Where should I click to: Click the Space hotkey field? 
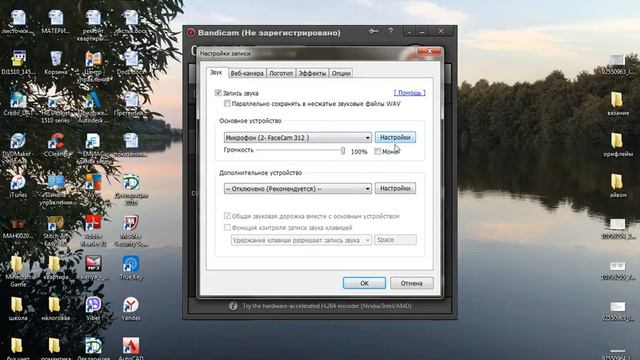(395, 240)
